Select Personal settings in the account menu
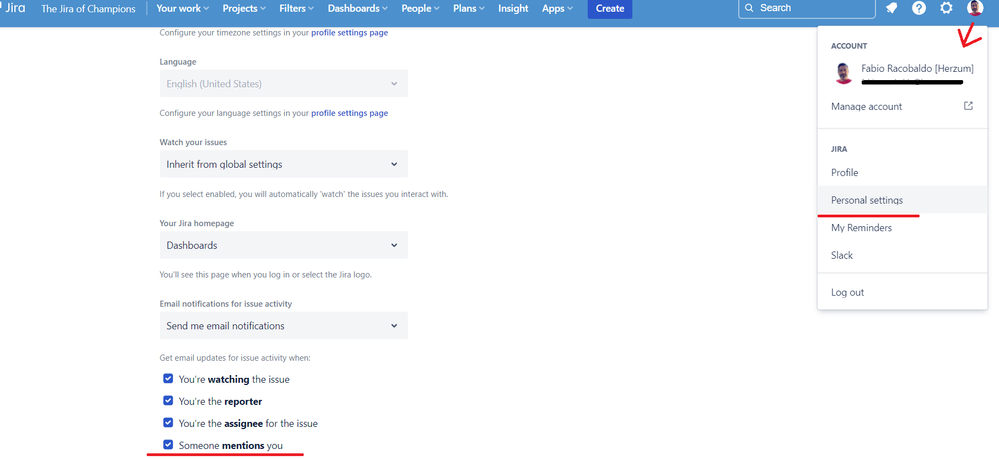 point(902,200)
